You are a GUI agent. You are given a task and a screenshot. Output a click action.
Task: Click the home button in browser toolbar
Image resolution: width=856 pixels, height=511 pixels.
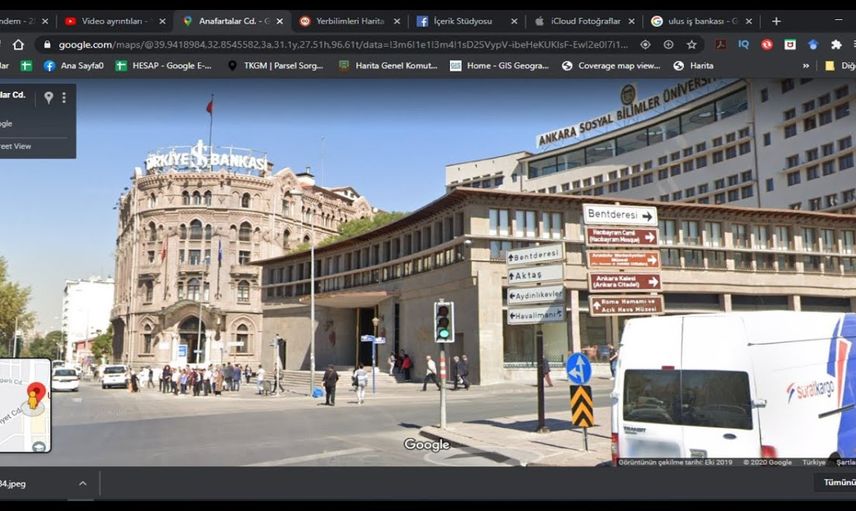coord(18,44)
